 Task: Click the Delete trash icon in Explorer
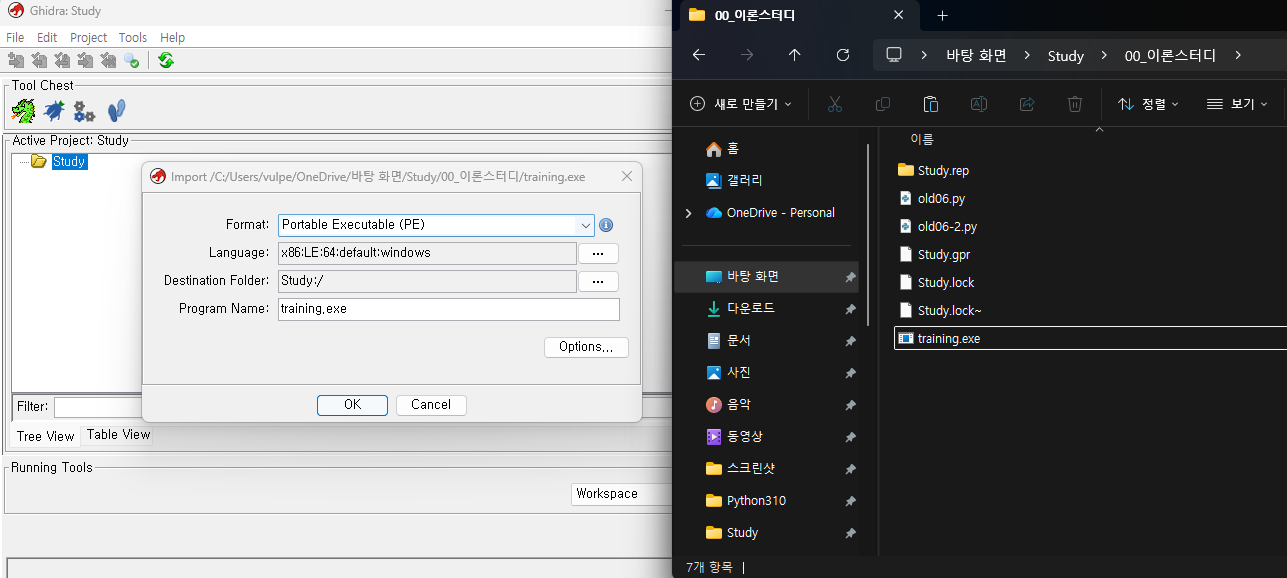tap(1074, 103)
